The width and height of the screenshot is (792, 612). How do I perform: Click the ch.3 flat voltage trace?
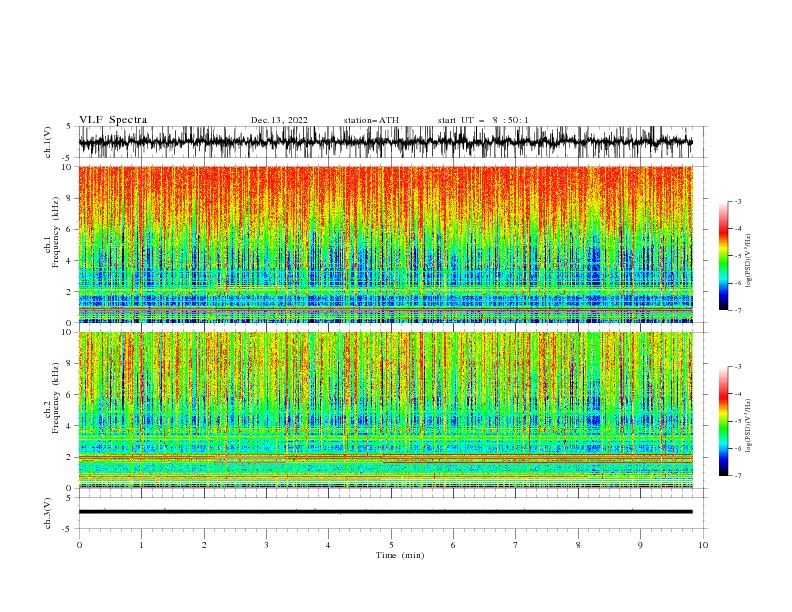(385, 512)
